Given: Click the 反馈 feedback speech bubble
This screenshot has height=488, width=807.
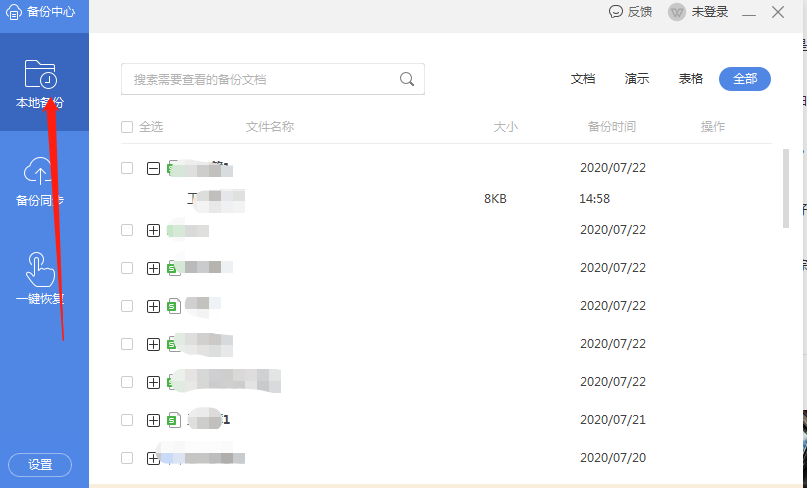Looking at the screenshot, I should [x=616, y=11].
